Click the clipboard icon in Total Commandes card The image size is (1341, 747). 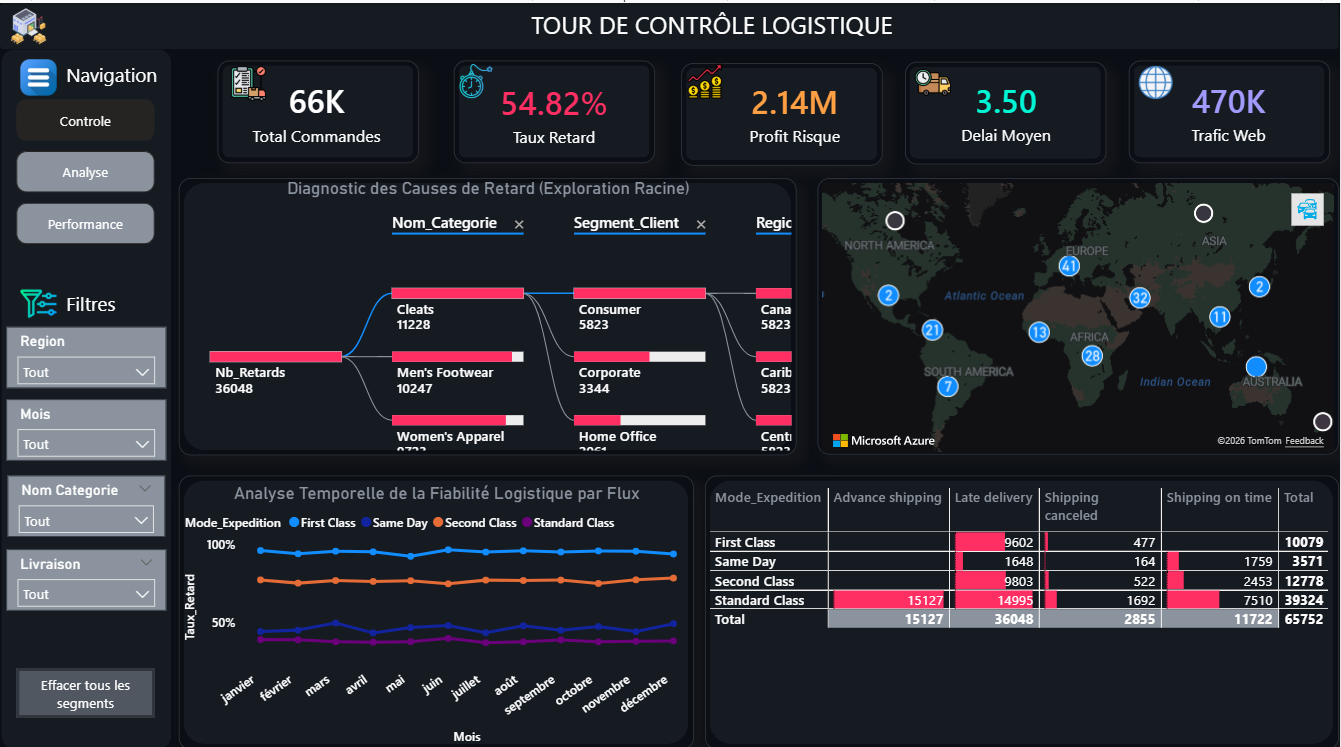(248, 83)
